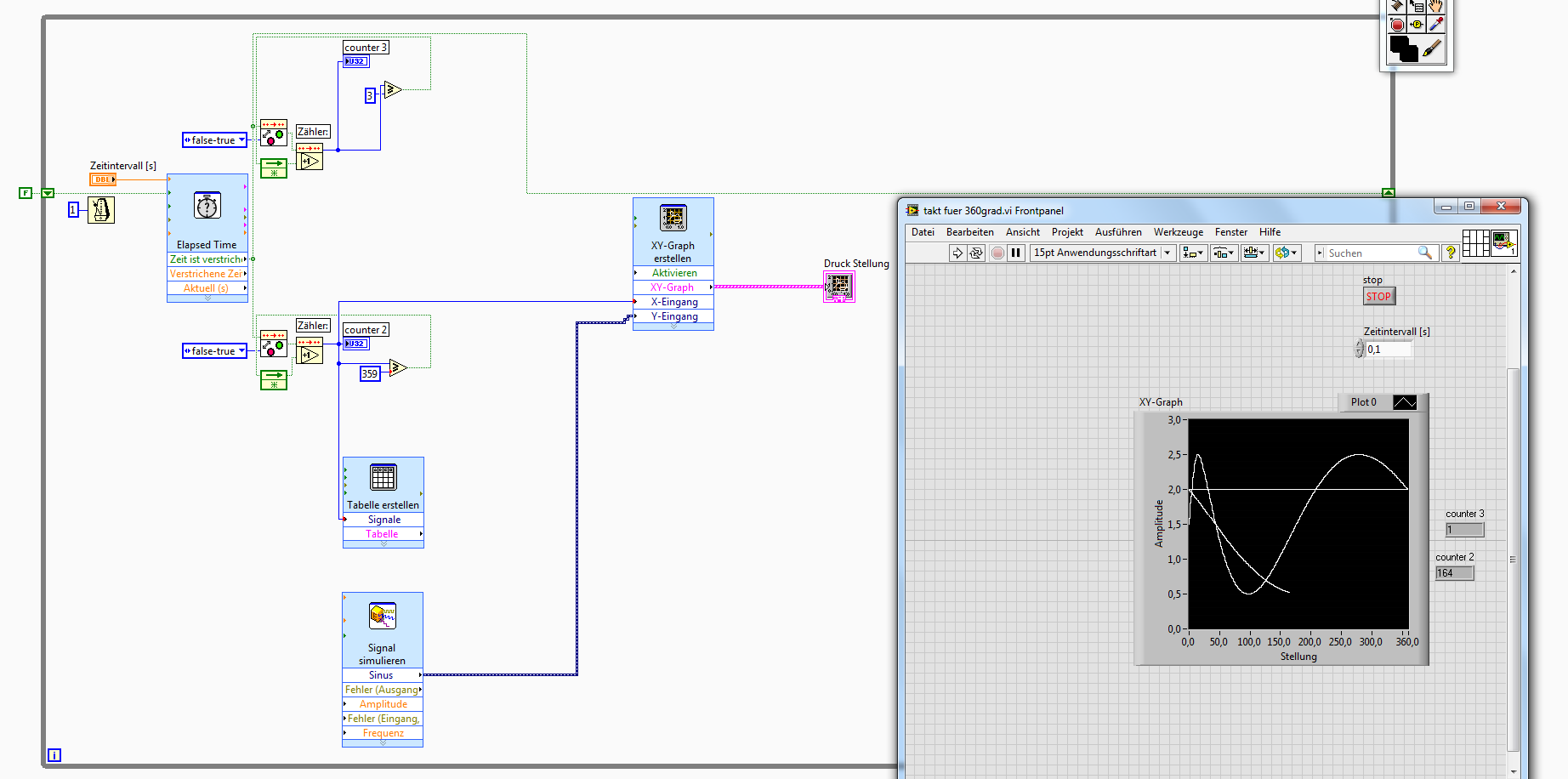Click the Run arrow in toolbar
The width and height of the screenshot is (1568, 779).
tap(957, 253)
